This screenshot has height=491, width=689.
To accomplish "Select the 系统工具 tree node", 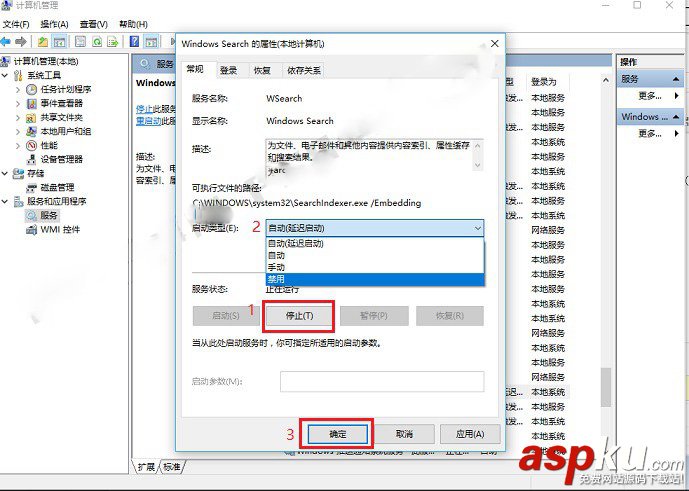I will [x=44, y=75].
